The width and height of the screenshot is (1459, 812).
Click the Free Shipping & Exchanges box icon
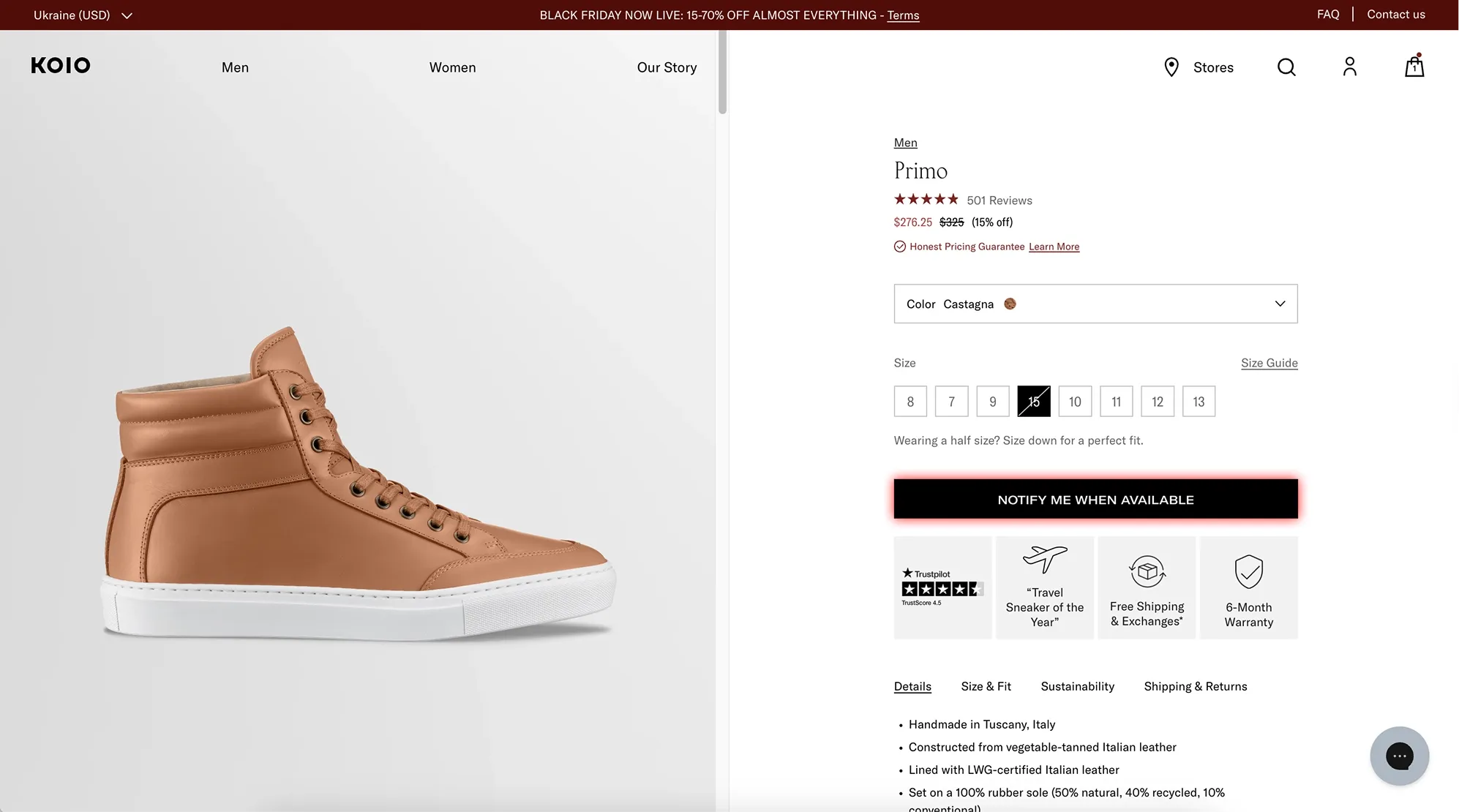coord(1146,571)
